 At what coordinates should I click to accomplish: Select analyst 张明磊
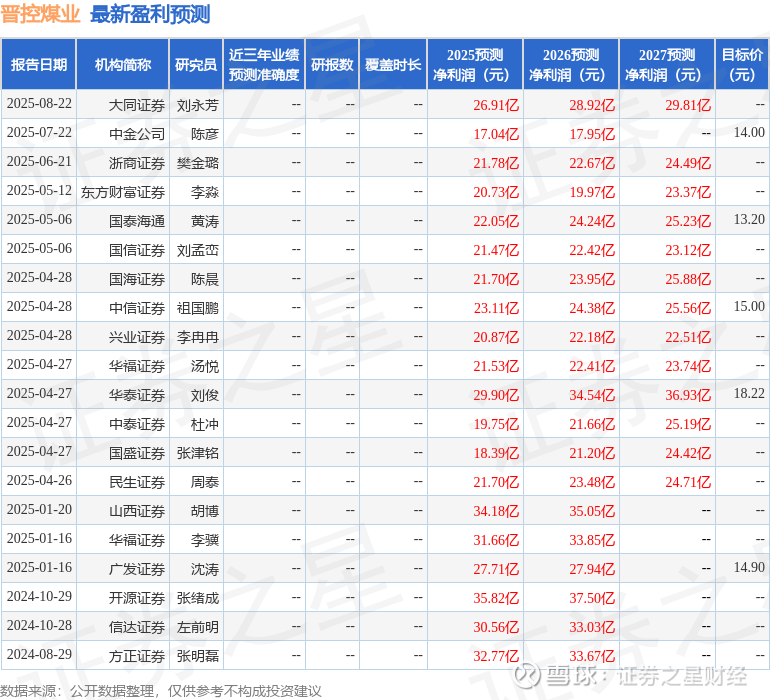[x=197, y=656]
